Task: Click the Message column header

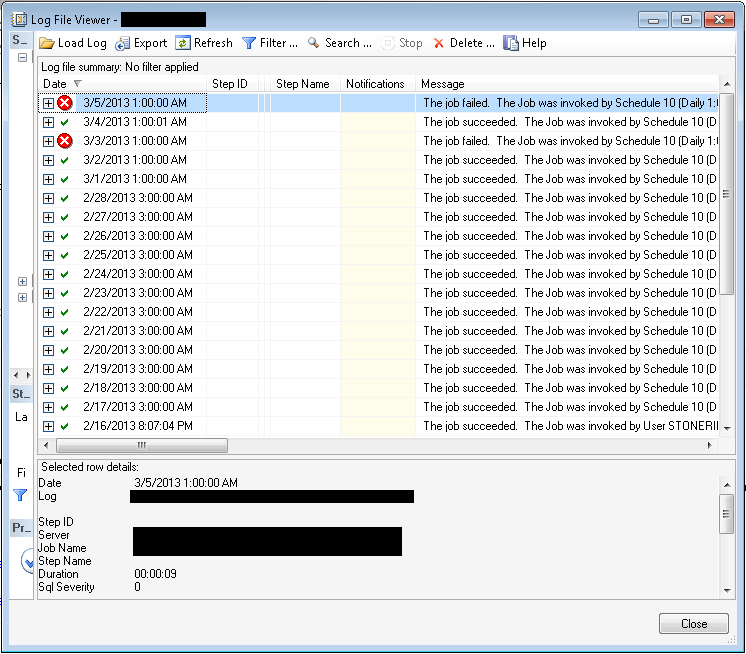Action: point(567,84)
